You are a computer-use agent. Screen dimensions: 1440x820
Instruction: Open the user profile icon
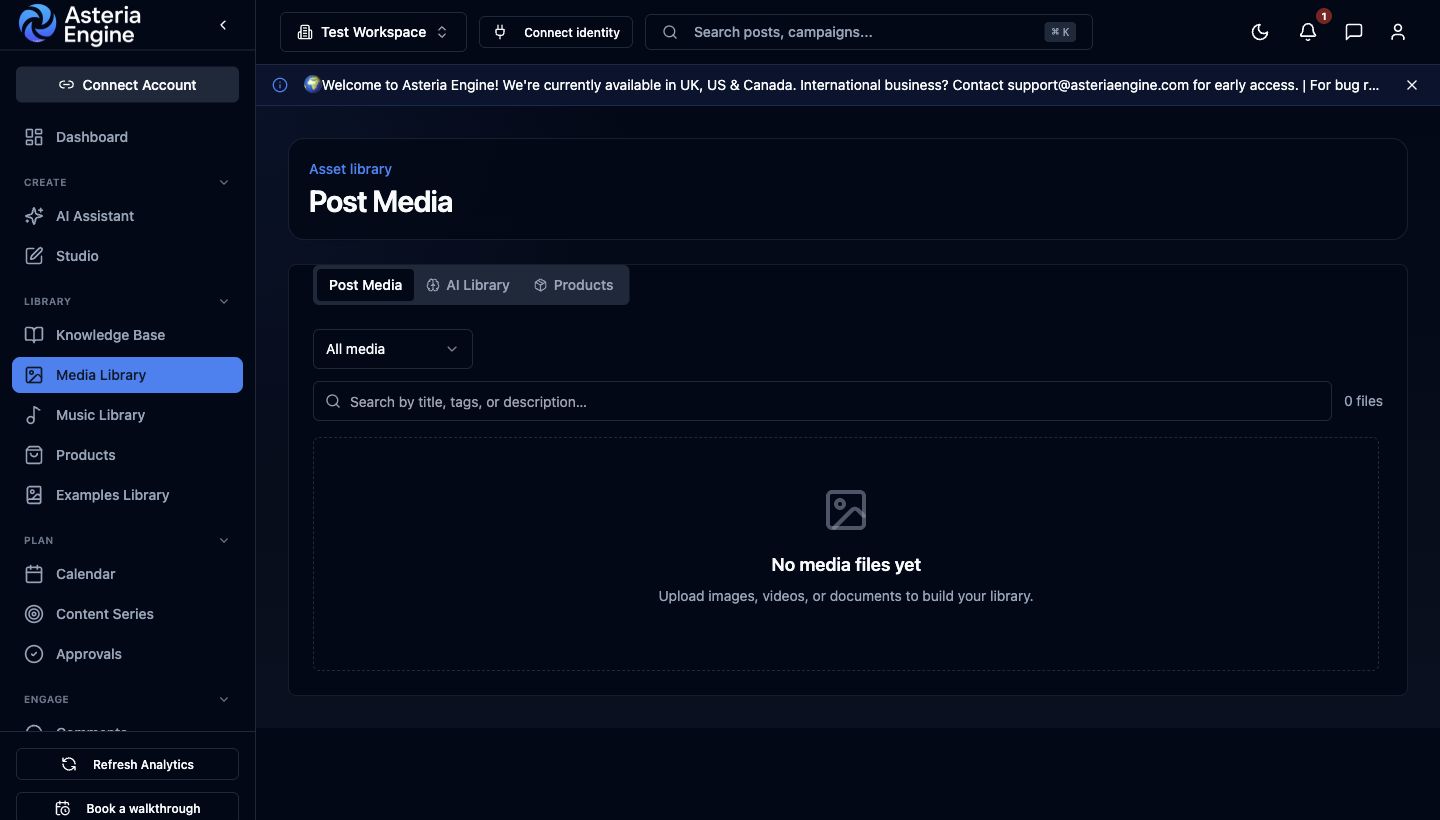1398,32
